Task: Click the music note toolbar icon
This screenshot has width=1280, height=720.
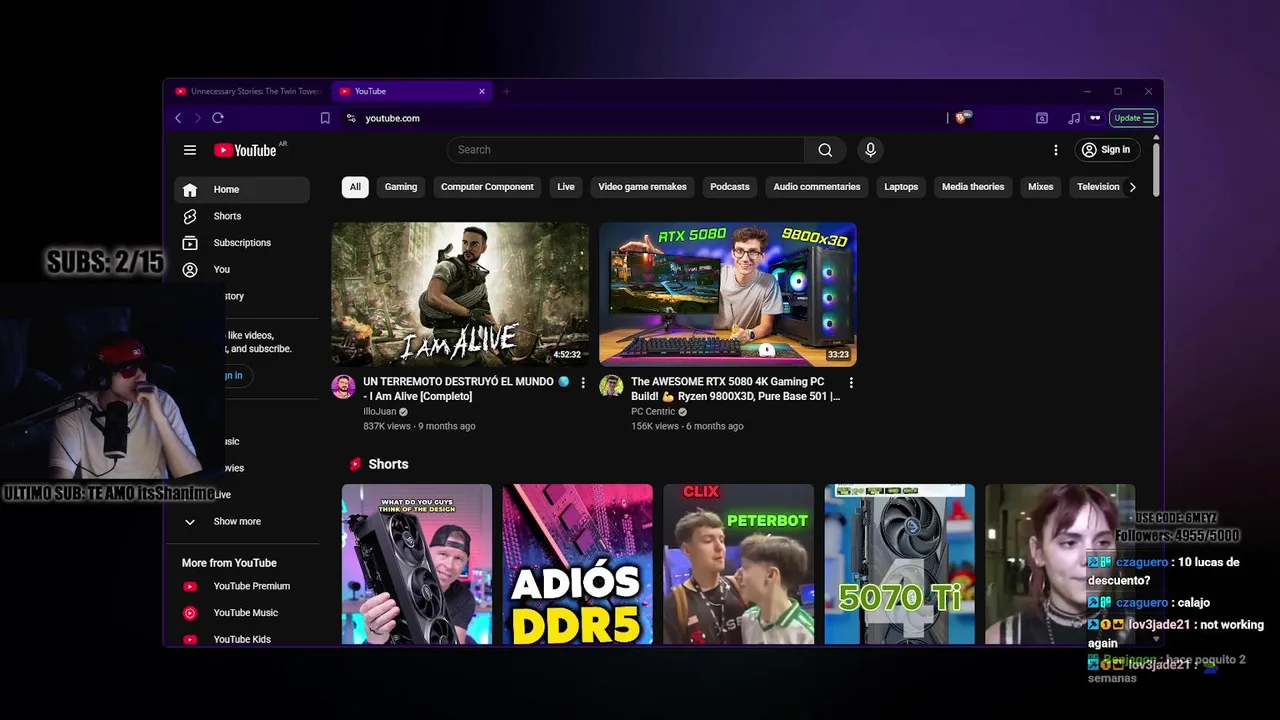Action: coord(1073,118)
